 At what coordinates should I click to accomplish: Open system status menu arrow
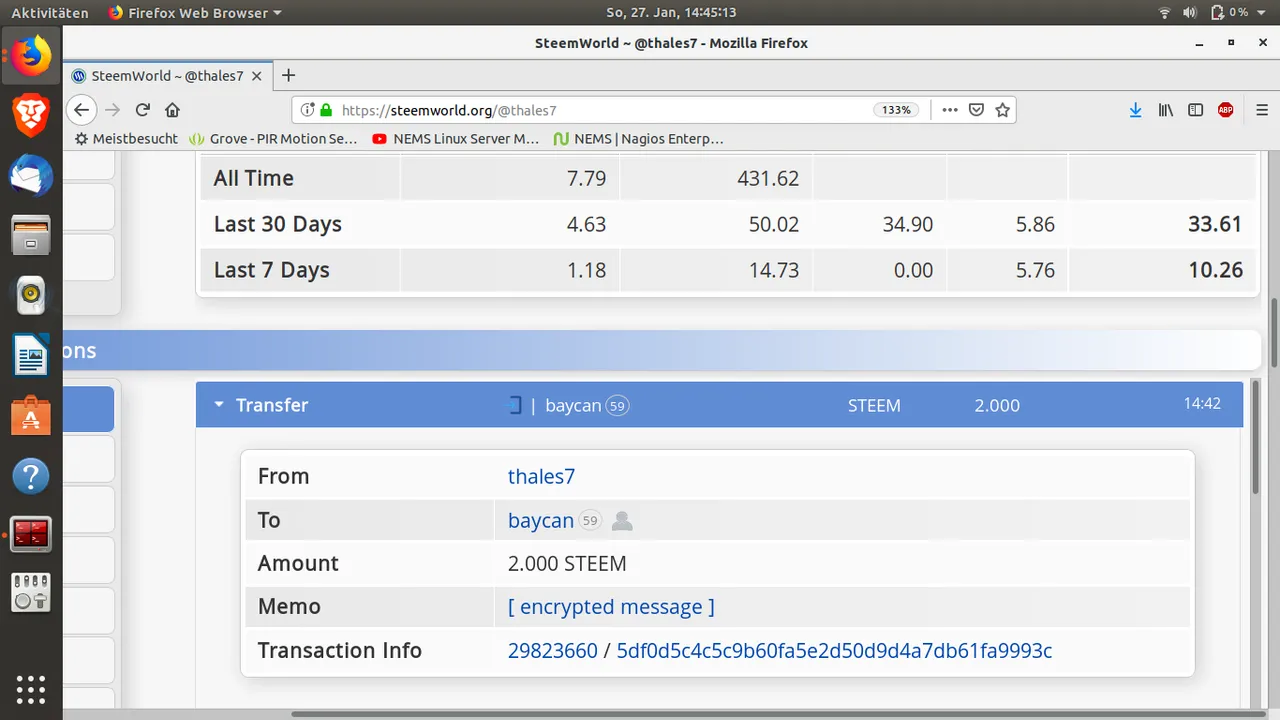point(1263,12)
